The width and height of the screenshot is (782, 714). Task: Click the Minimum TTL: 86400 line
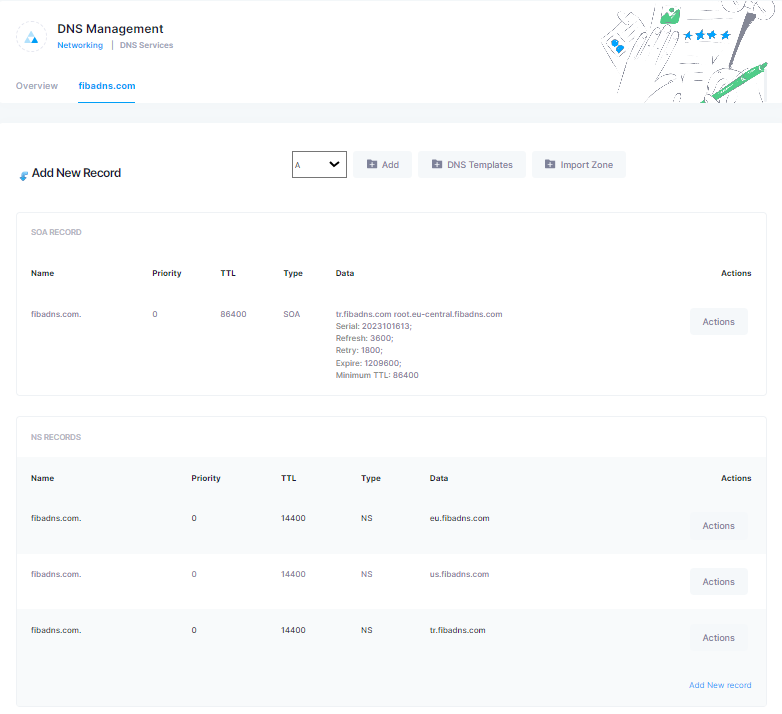pos(377,375)
